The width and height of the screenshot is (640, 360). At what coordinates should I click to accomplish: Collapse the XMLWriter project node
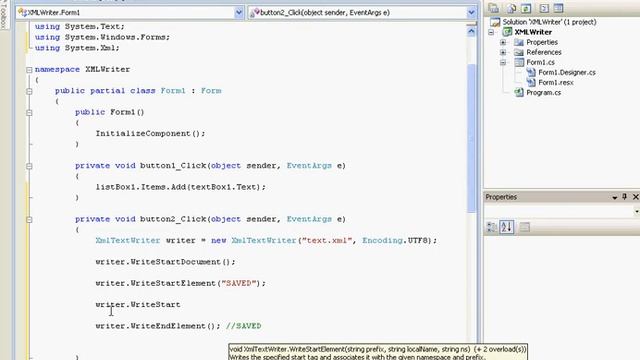tap(491, 32)
